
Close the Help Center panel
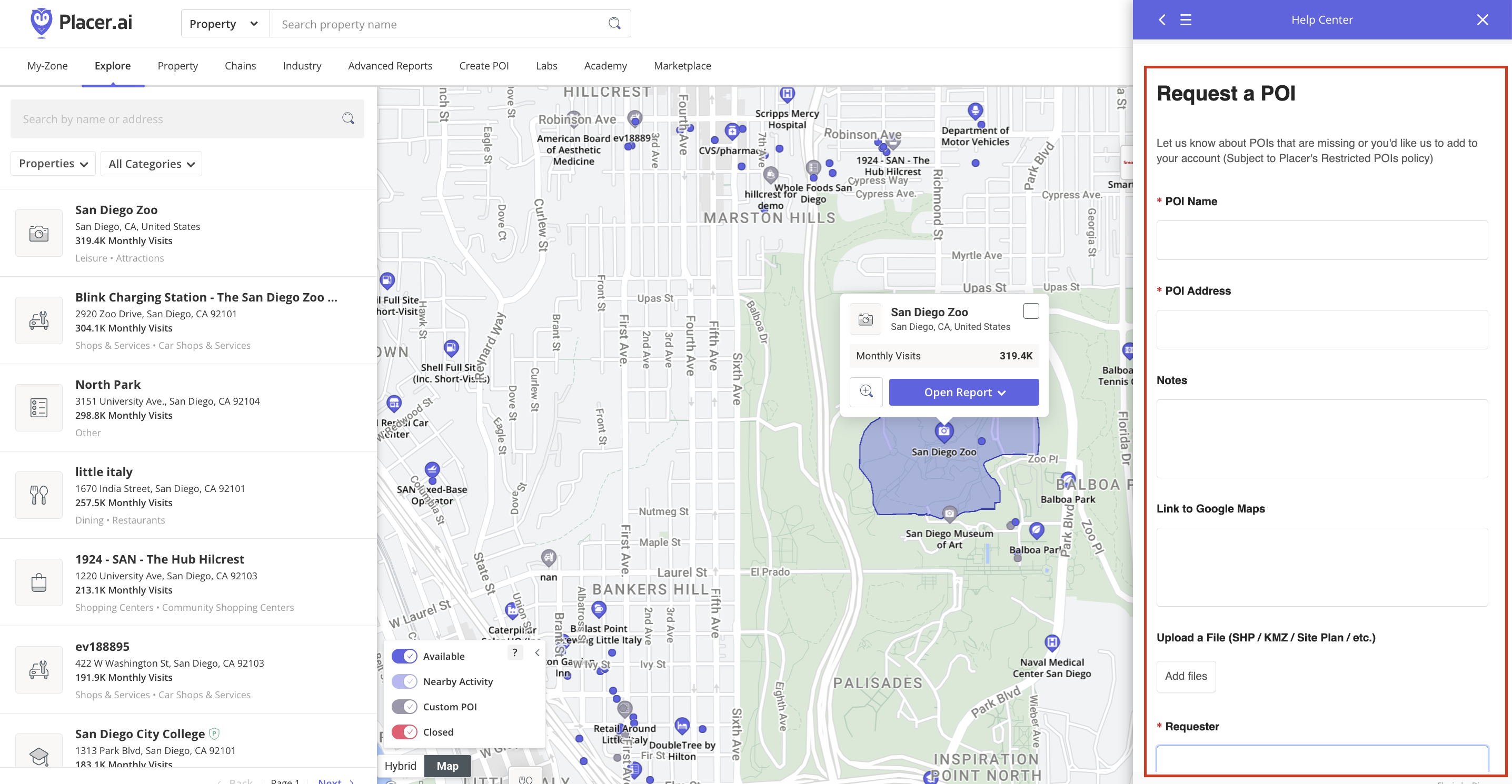(x=1482, y=19)
